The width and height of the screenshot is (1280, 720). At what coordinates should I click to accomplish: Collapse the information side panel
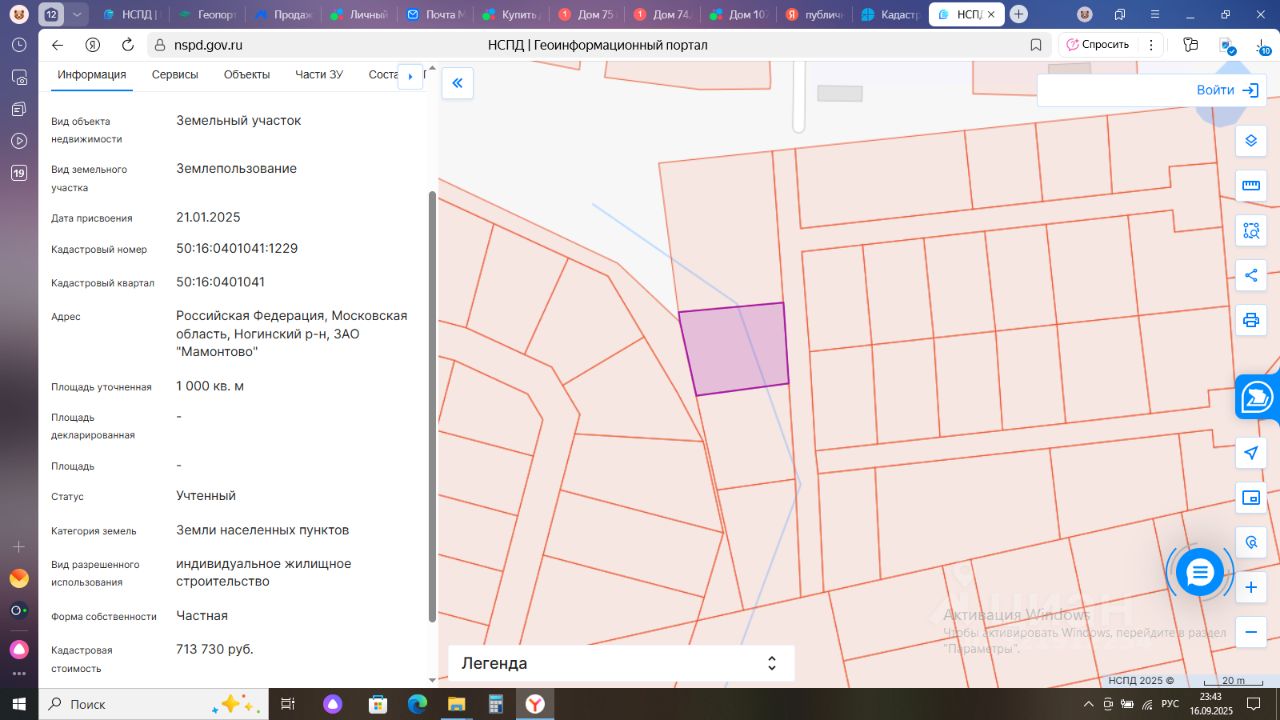pyautogui.click(x=457, y=83)
